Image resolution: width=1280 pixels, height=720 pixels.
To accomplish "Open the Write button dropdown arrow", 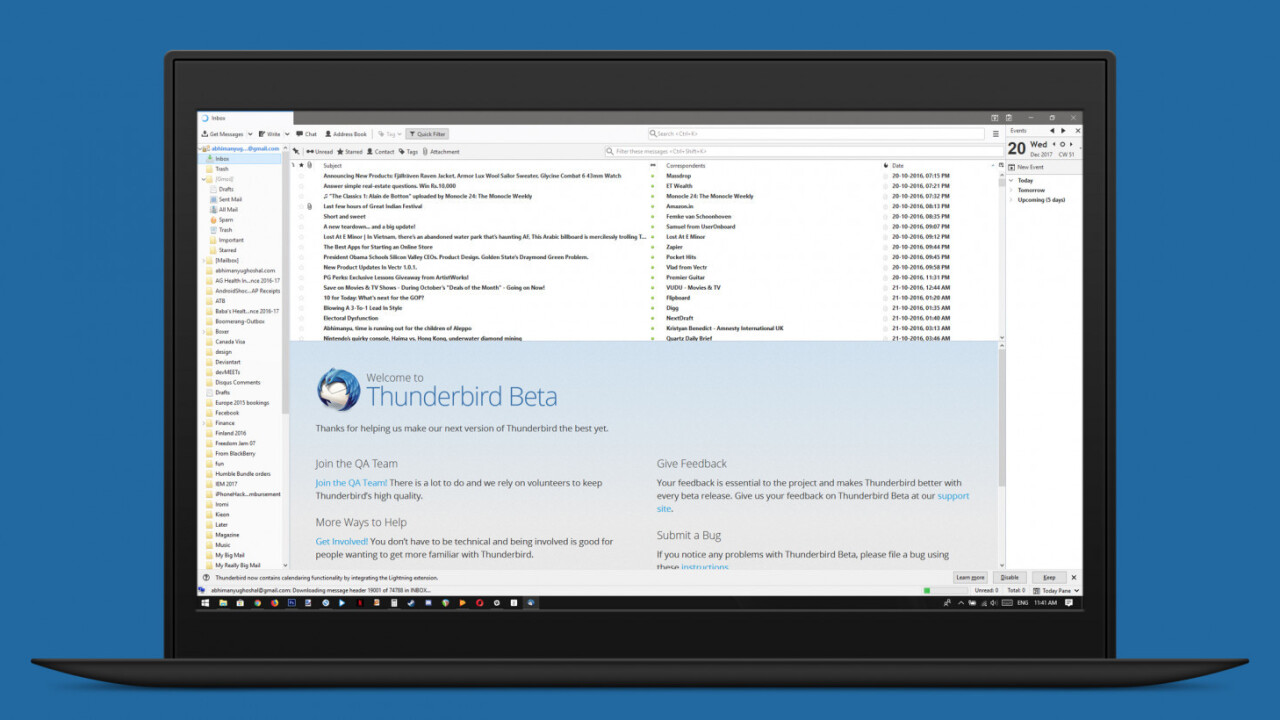I will pyautogui.click(x=287, y=134).
